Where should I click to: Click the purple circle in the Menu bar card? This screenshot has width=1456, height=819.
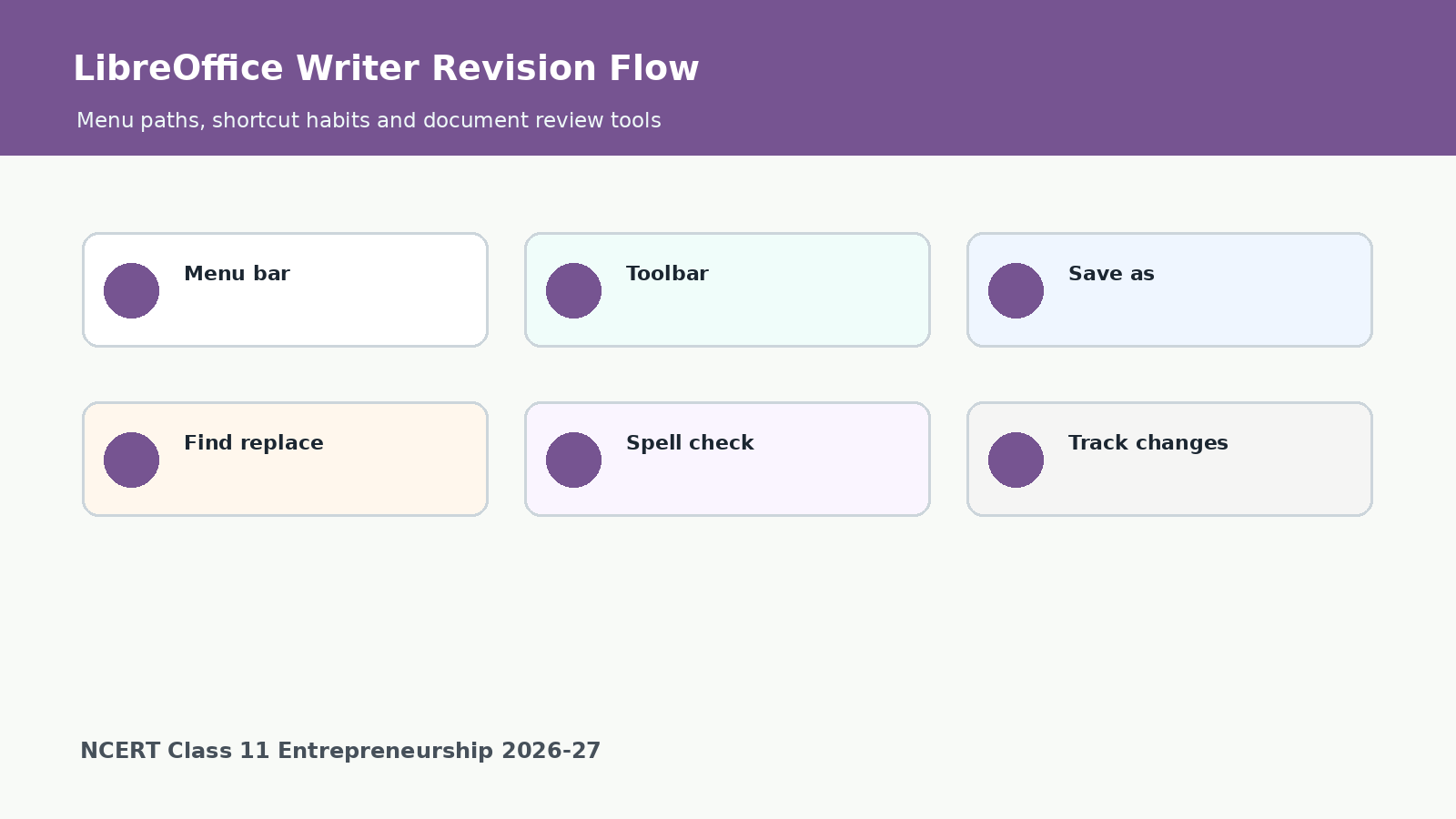(131, 290)
